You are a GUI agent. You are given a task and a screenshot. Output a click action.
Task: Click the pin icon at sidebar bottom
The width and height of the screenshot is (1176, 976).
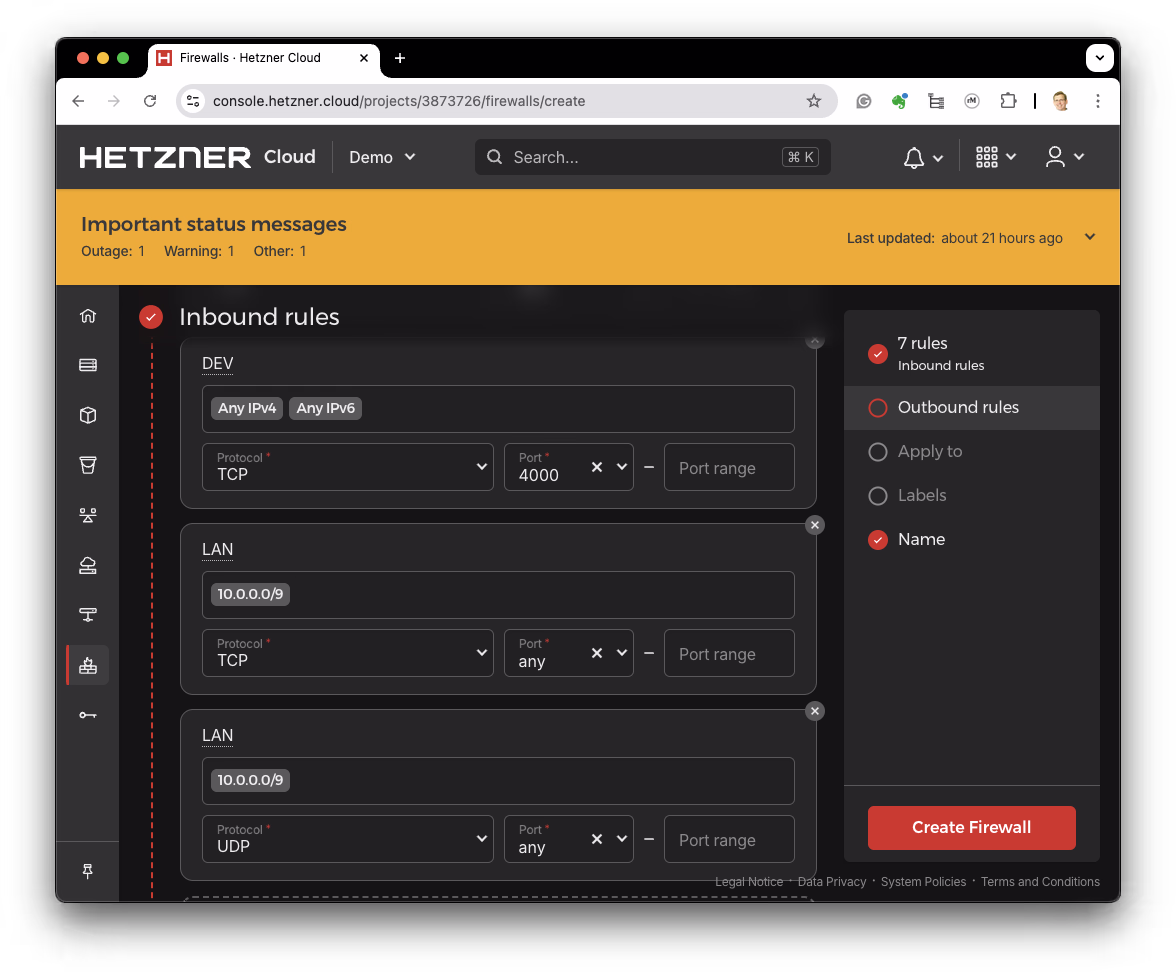point(88,871)
